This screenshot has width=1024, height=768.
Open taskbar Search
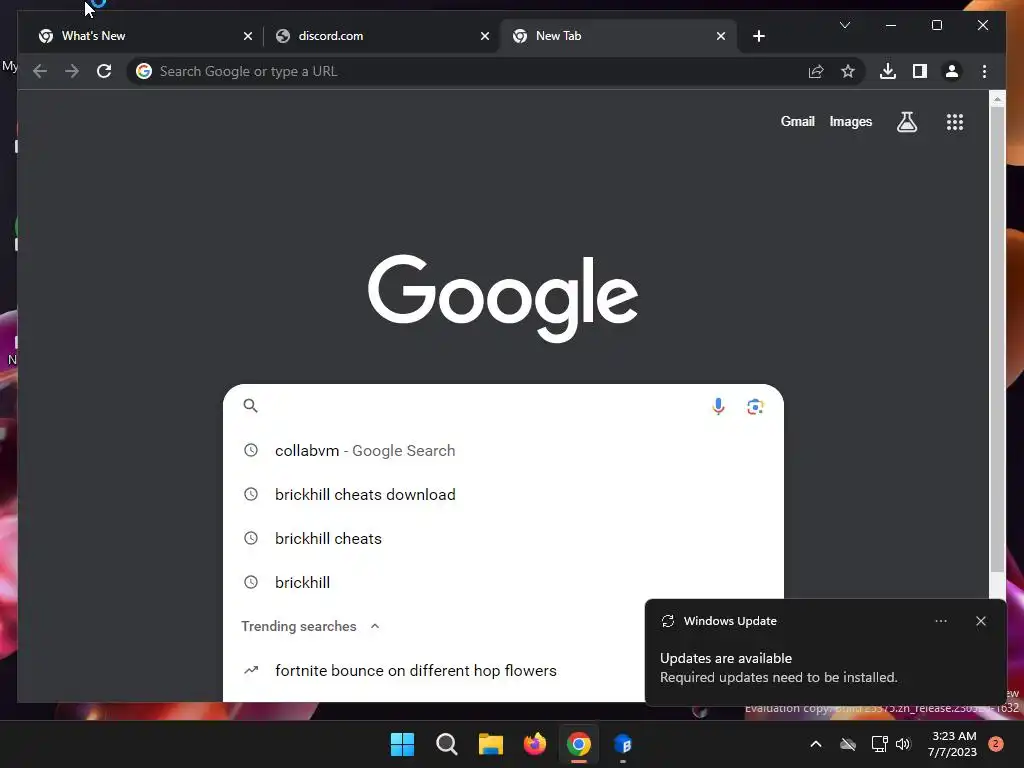447,744
